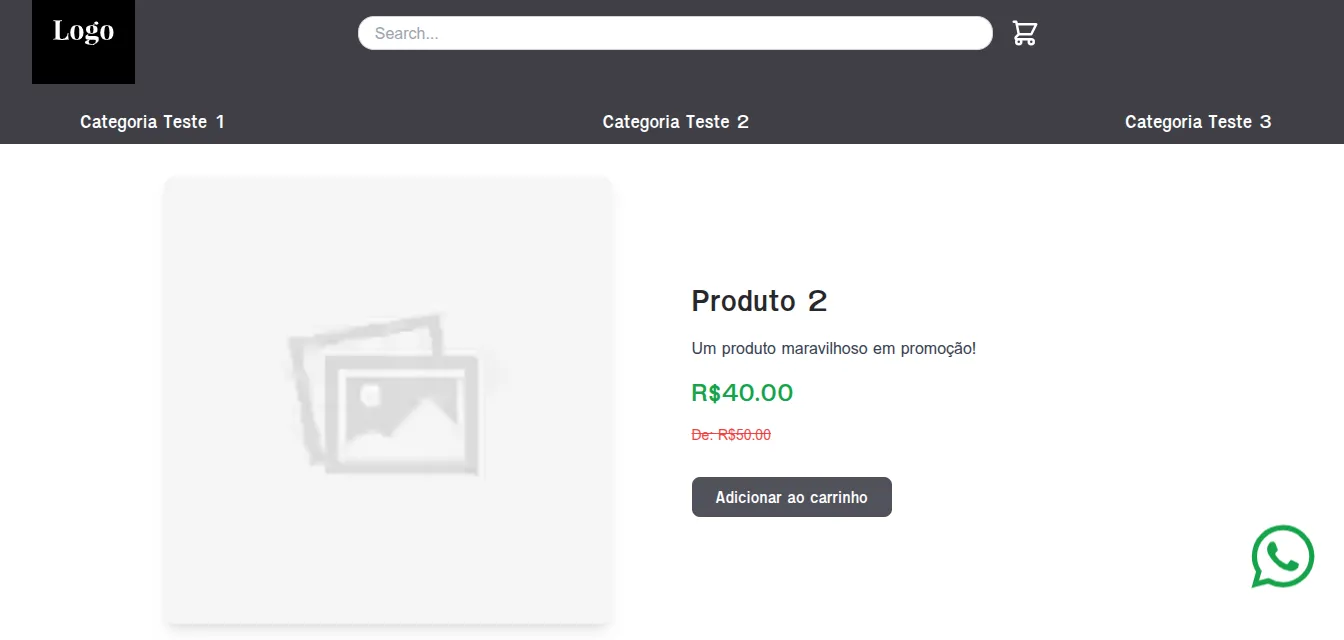Image resolution: width=1344 pixels, height=640 pixels.
Task: Click the WhatsApp chat icon
Action: (x=1283, y=557)
